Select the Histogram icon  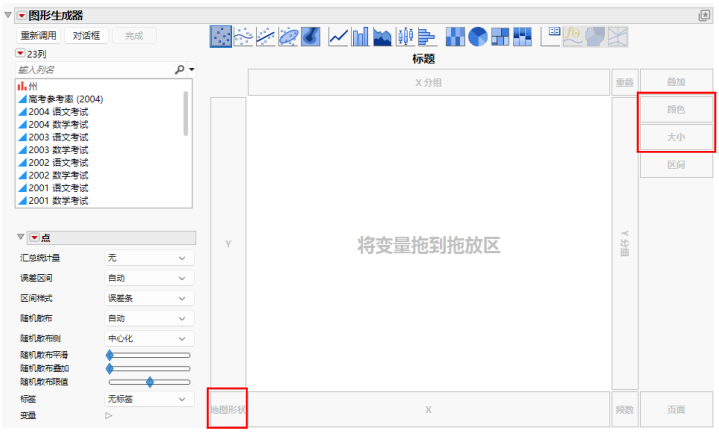427,36
